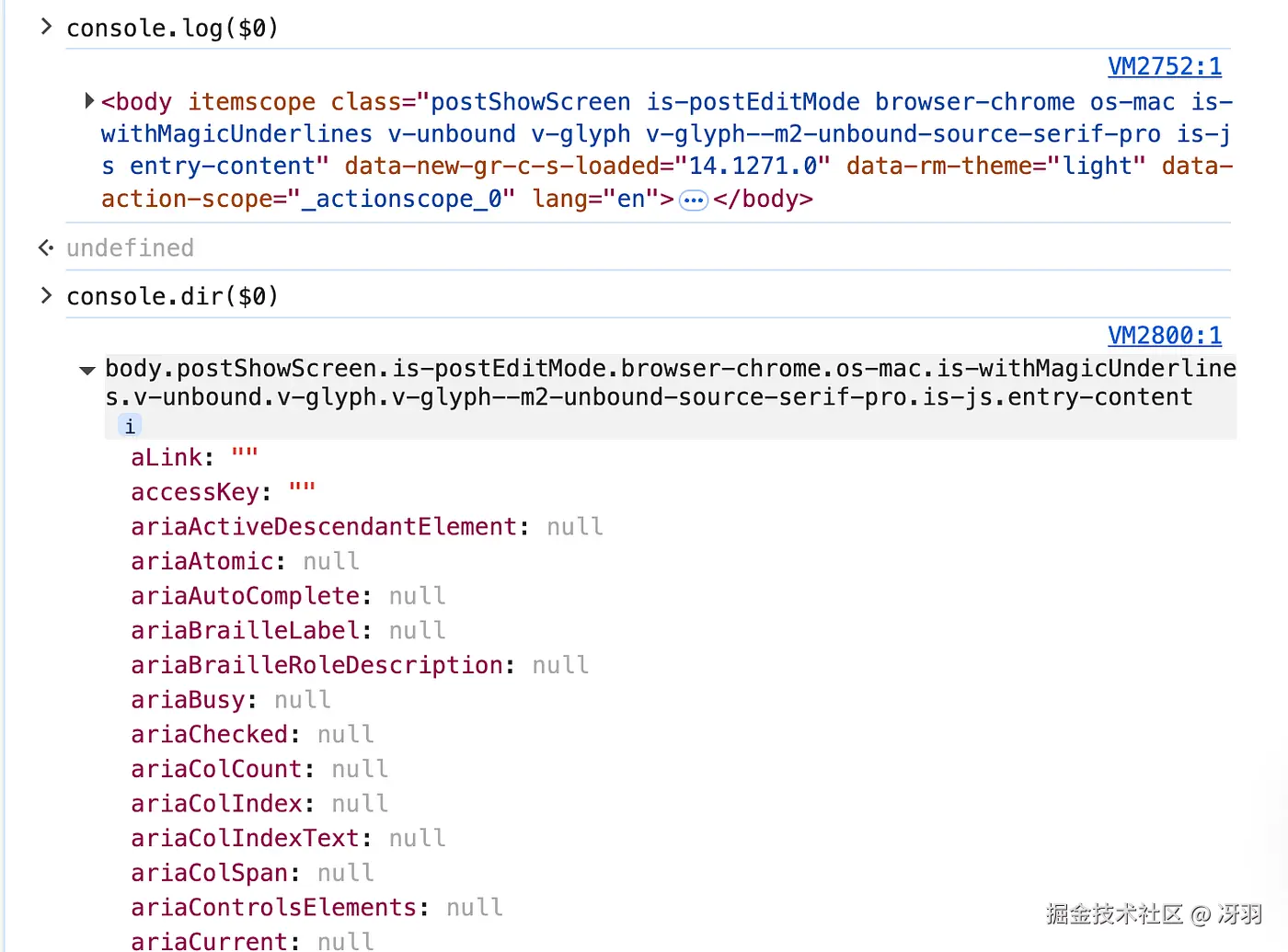The image size is (1288, 952).
Task: Click the itemscope attribute
Action: (x=252, y=102)
